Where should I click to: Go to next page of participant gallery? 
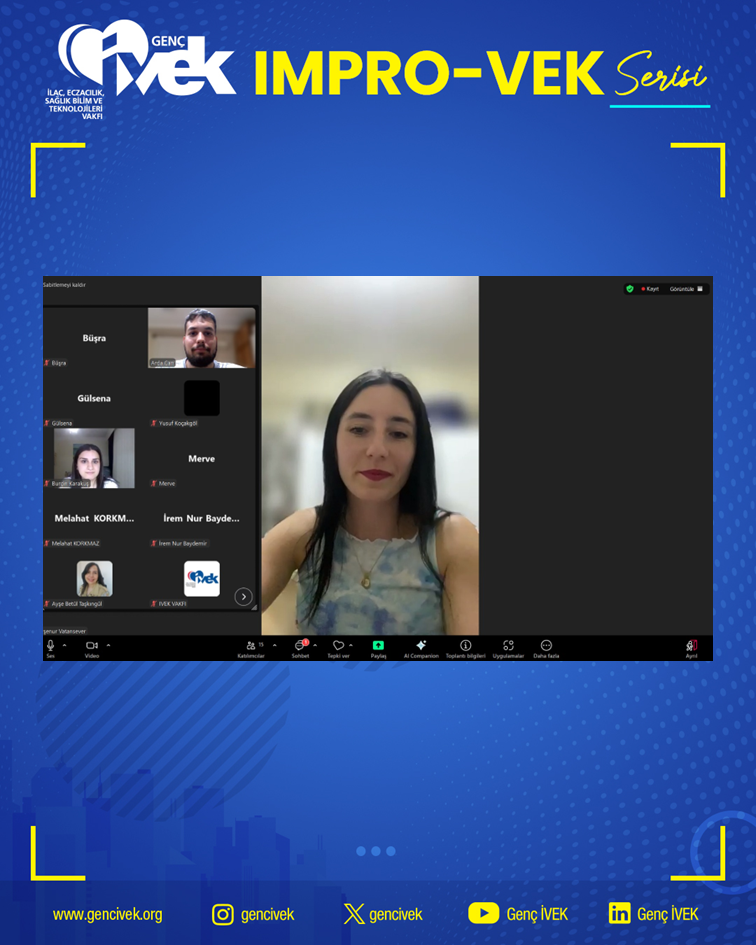pyautogui.click(x=243, y=597)
